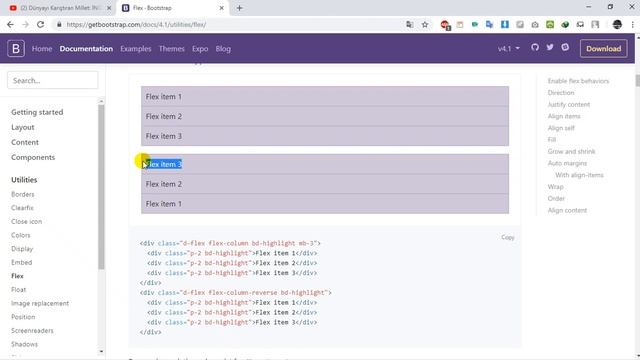Viewport: 640px width, 360px height.
Task: Jump to the Align items section
Action: coord(564,116)
